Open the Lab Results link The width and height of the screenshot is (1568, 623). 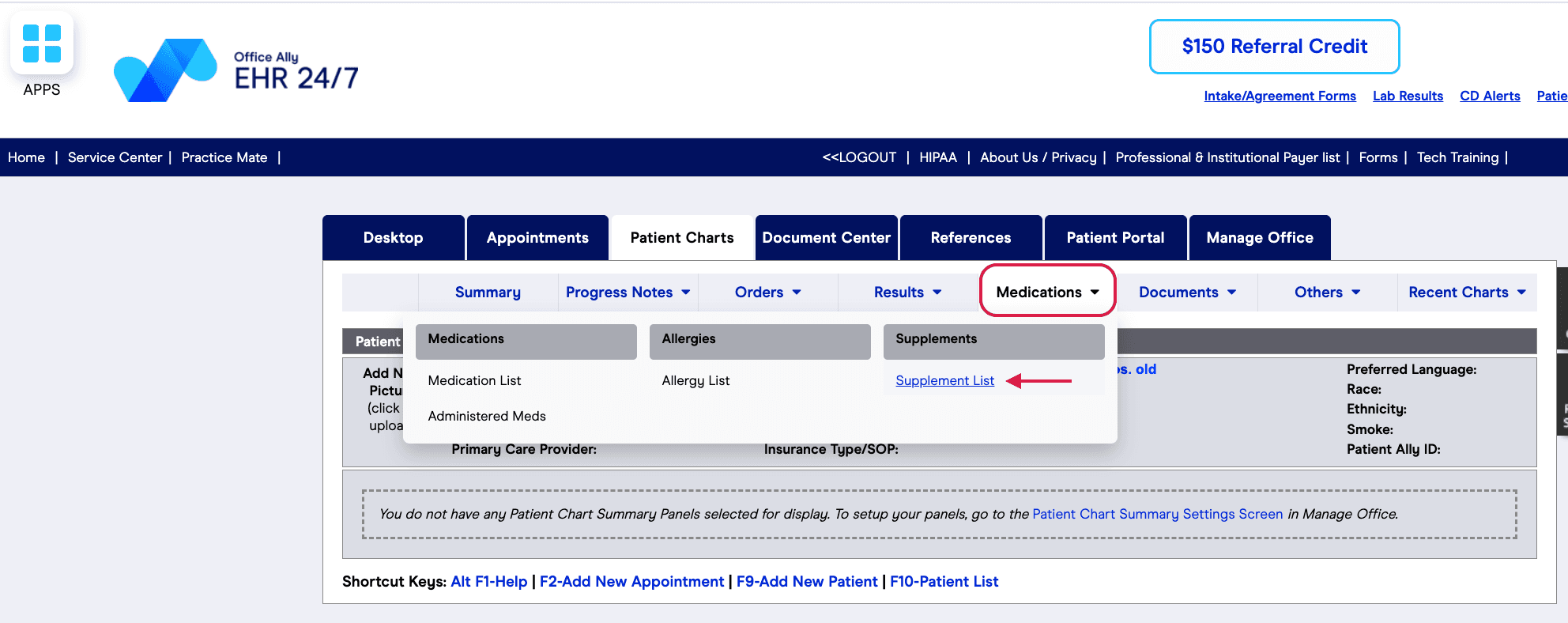[1408, 96]
